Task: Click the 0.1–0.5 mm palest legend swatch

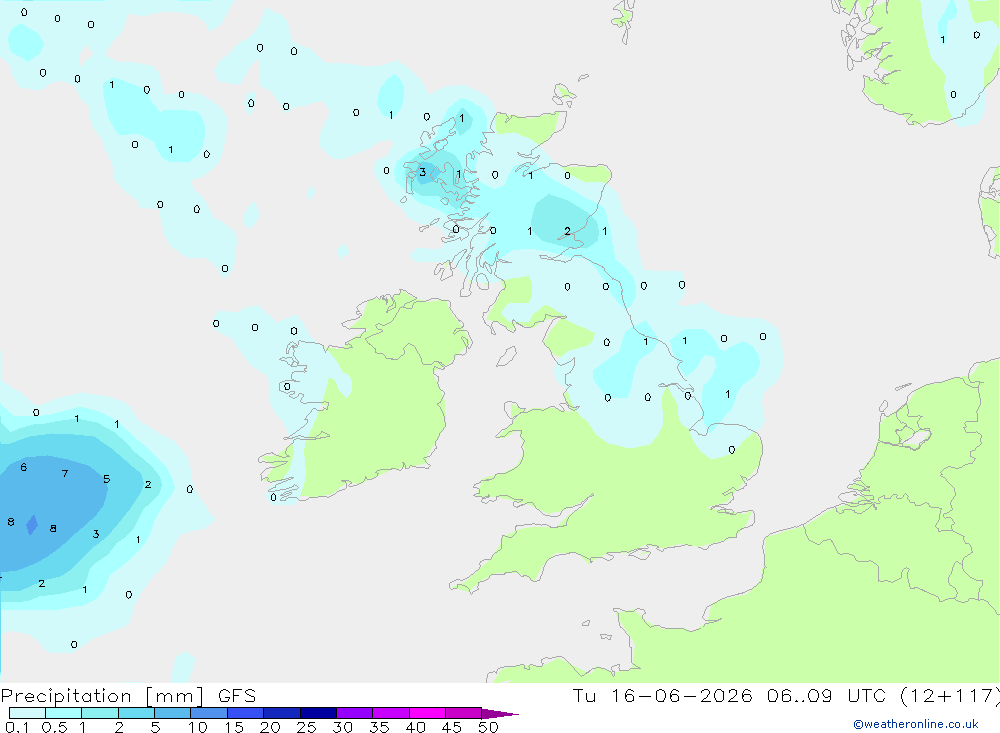Action: [27, 713]
